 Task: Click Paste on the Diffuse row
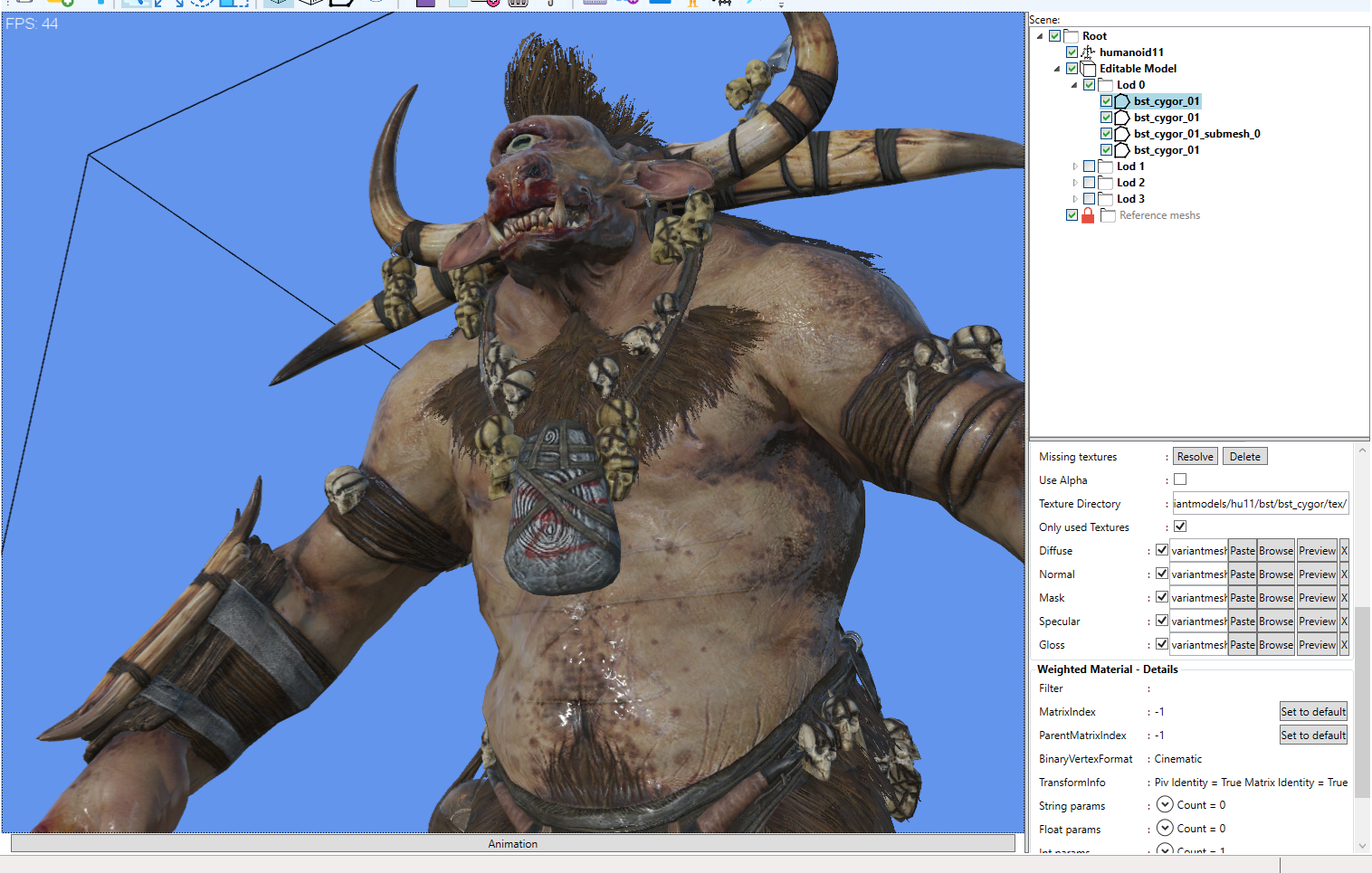click(1242, 551)
